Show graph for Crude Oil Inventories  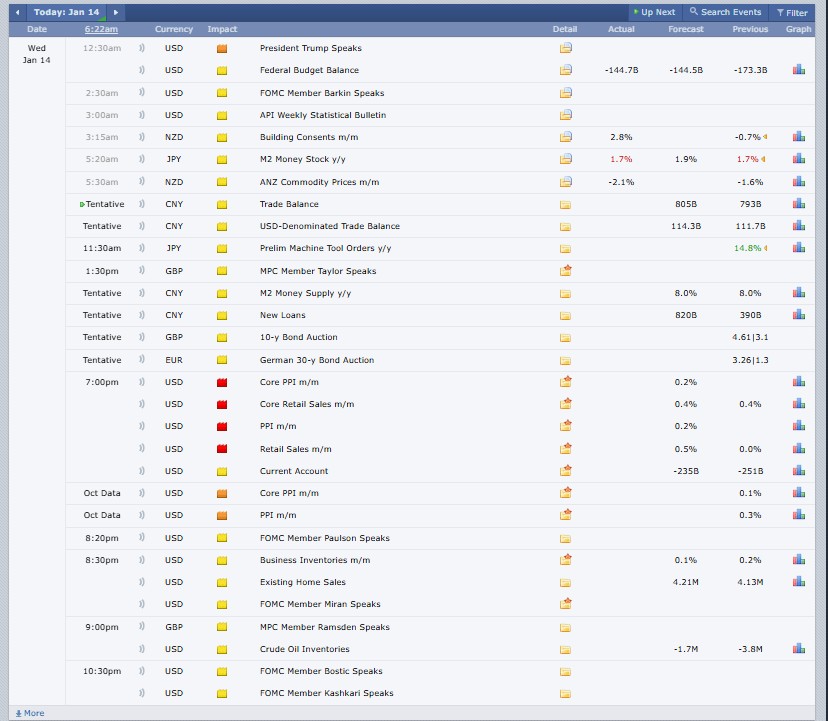click(x=798, y=649)
